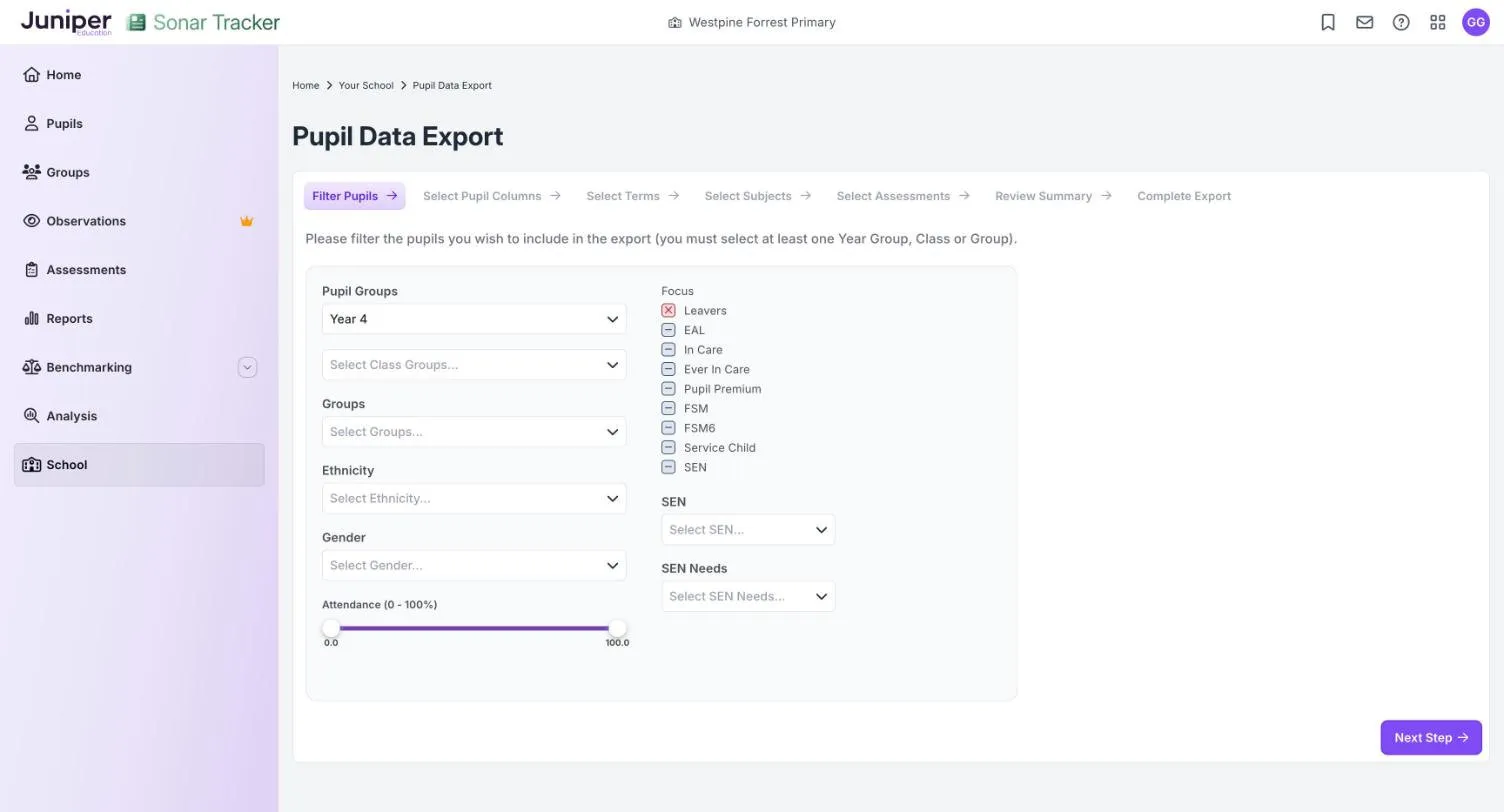1504x812 pixels.
Task: Click the attendance minimum slider handle
Action: coord(331,628)
